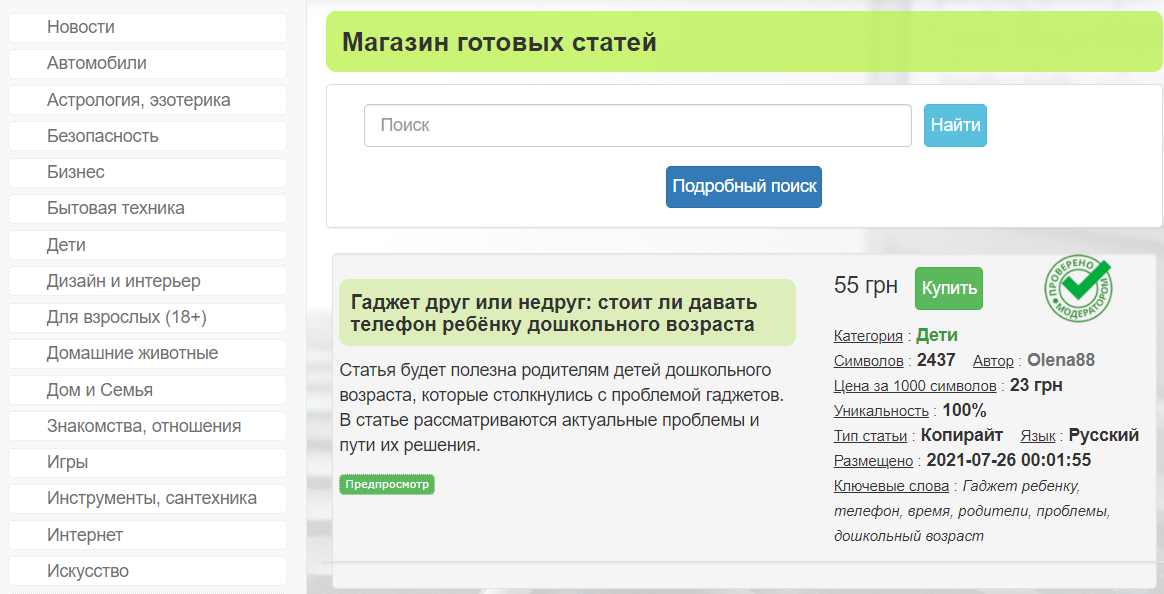Click the Купить button to purchase the article
The width and height of the screenshot is (1164, 594).
click(x=949, y=288)
